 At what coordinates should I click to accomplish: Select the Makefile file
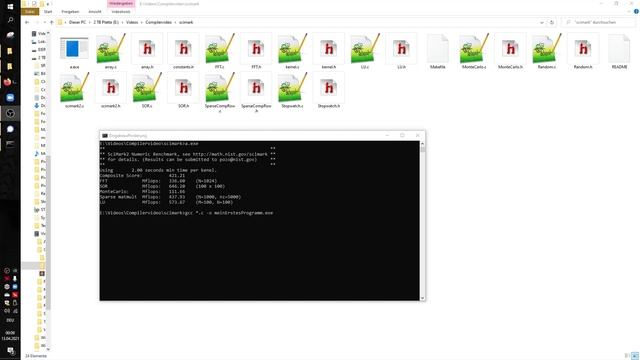(438, 52)
